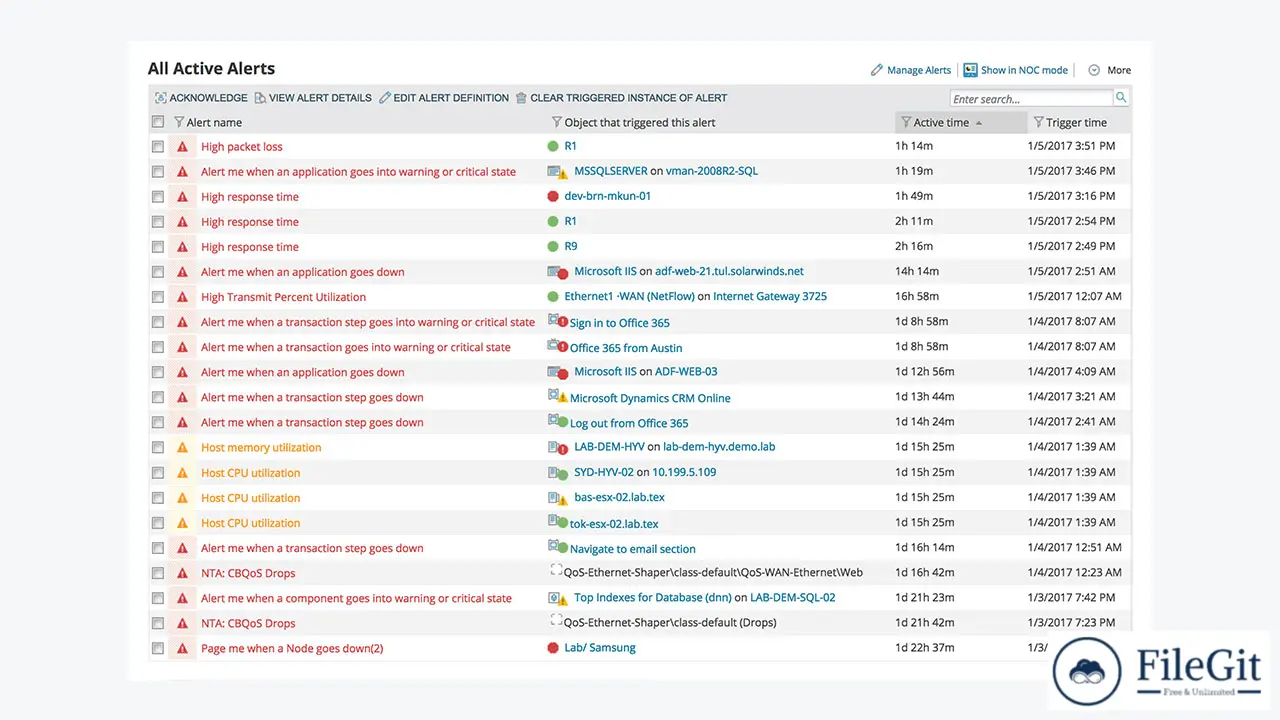Select checkbox for High Transmit Percent Utilization
The image size is (1280, 720).
[158, 297]
